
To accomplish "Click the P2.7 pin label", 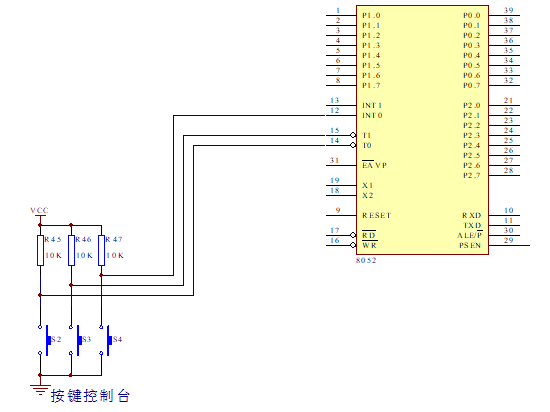I will pyautogui.click(x=471, y=175).
